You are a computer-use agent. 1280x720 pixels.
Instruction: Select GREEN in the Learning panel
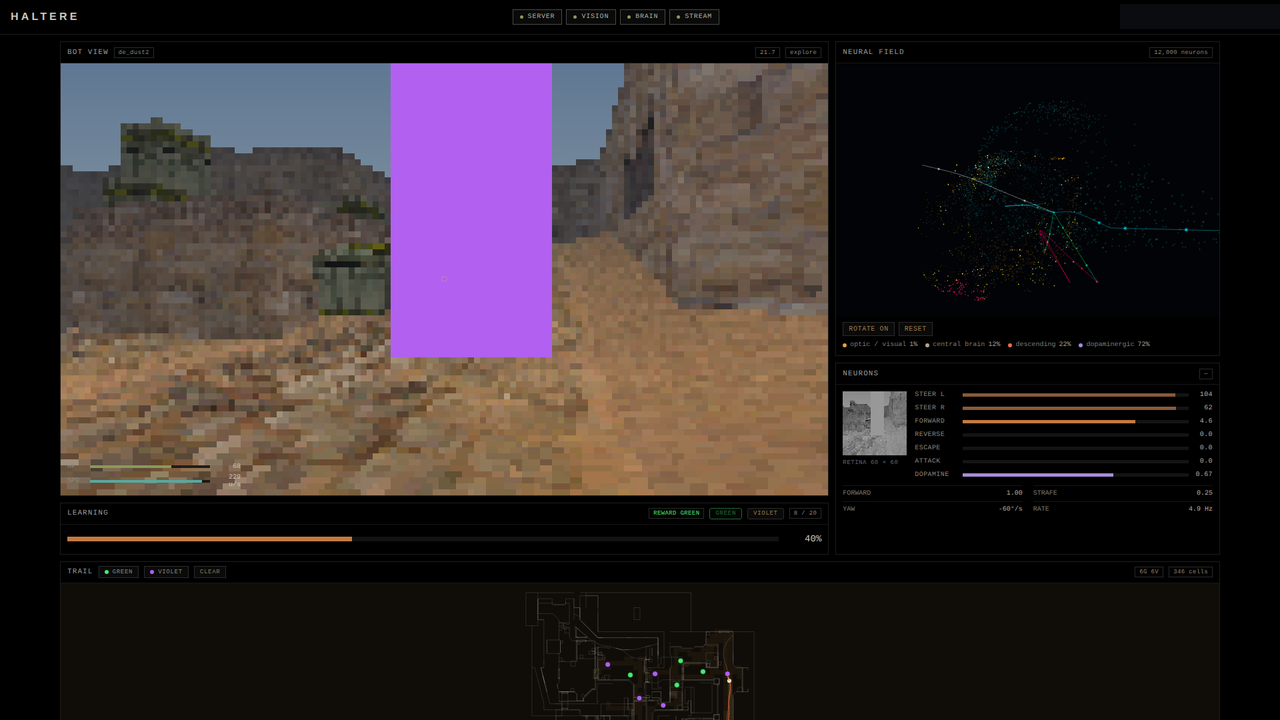(726, 513)
